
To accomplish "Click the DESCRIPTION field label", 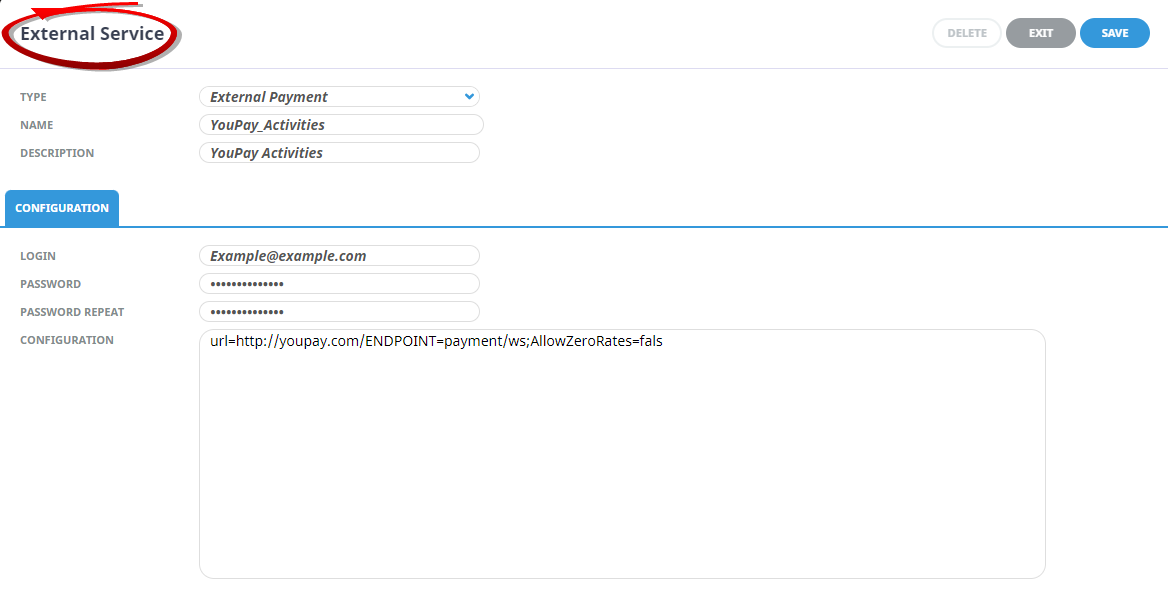I will pyautogui.click(x=57, y=153).
